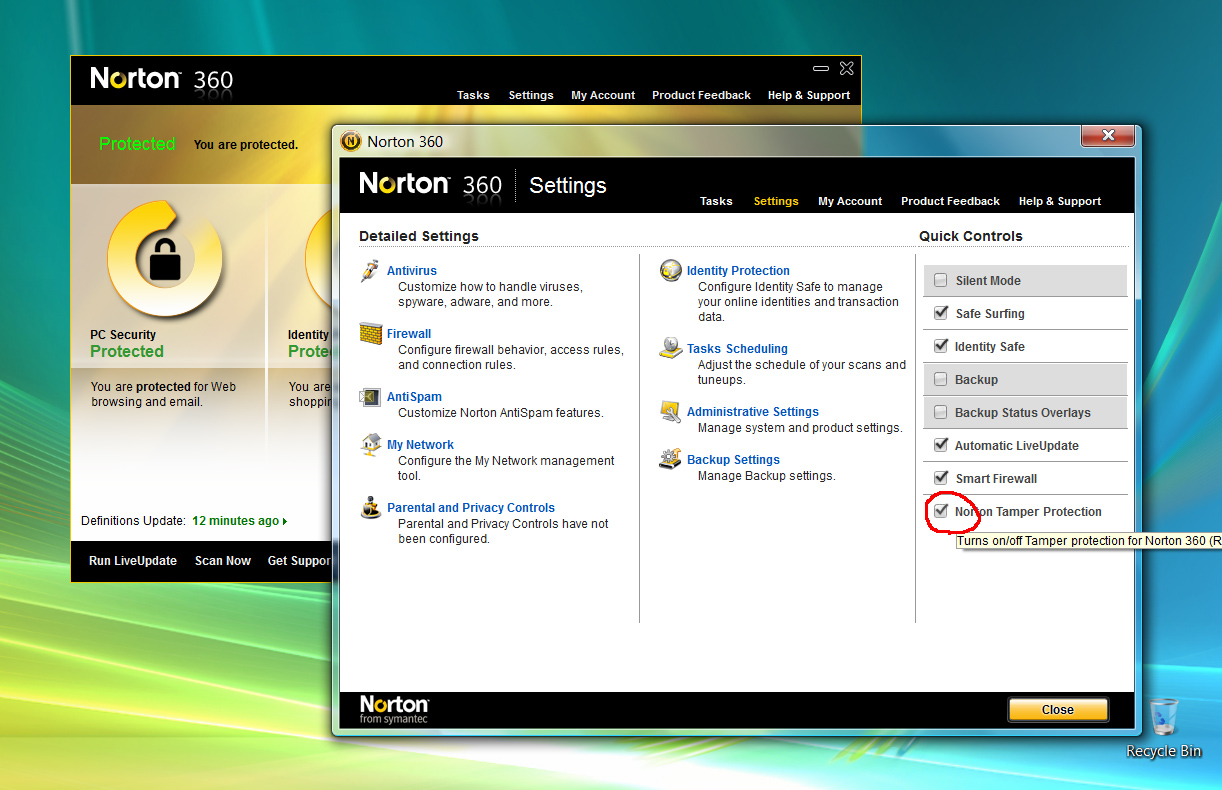The width and height of the screenshot is (1222, 790).
Task: Click the Smart Firewall label
Action: pyautogui.click(x=996, y=479)
